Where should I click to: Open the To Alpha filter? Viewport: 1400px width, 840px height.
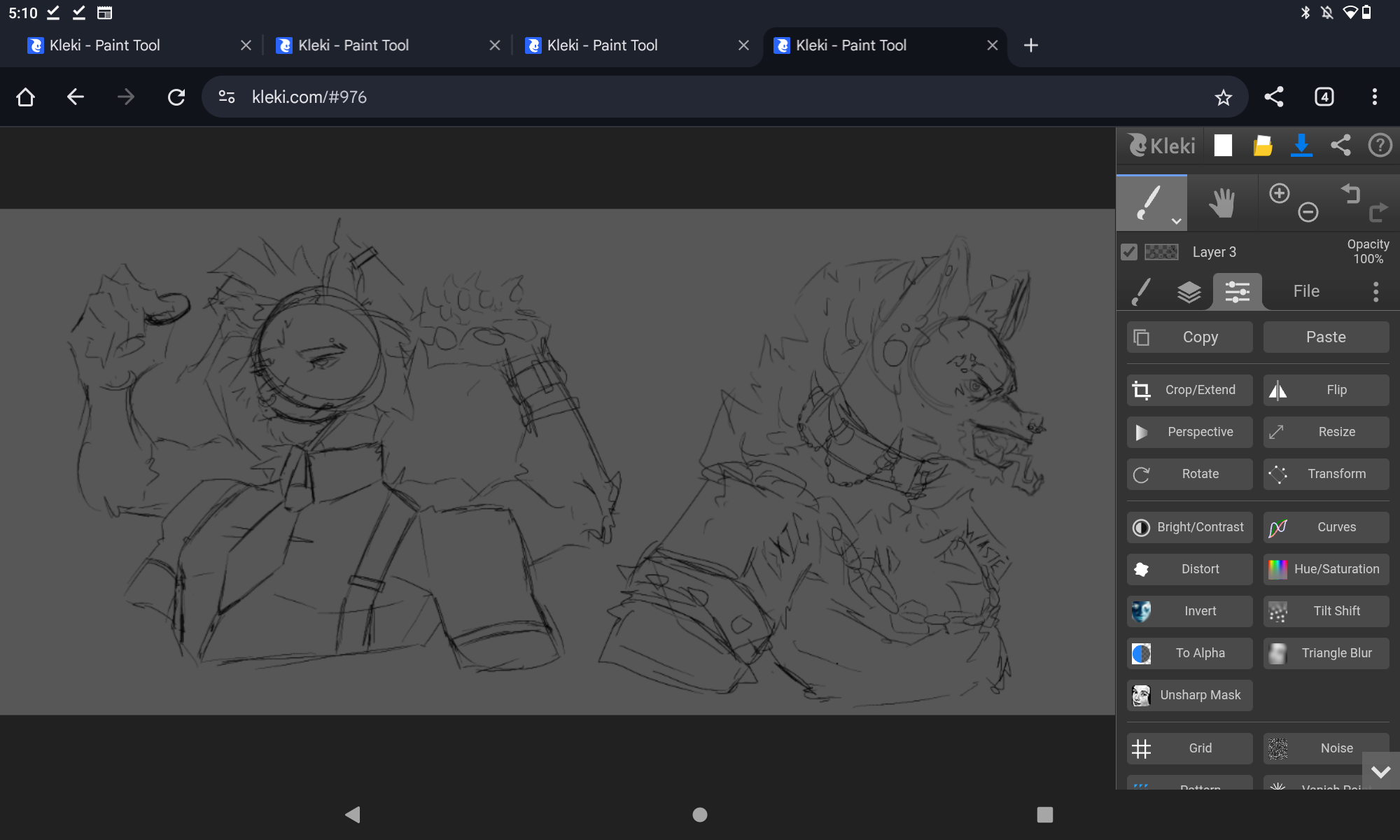[x=1190, y=653]
